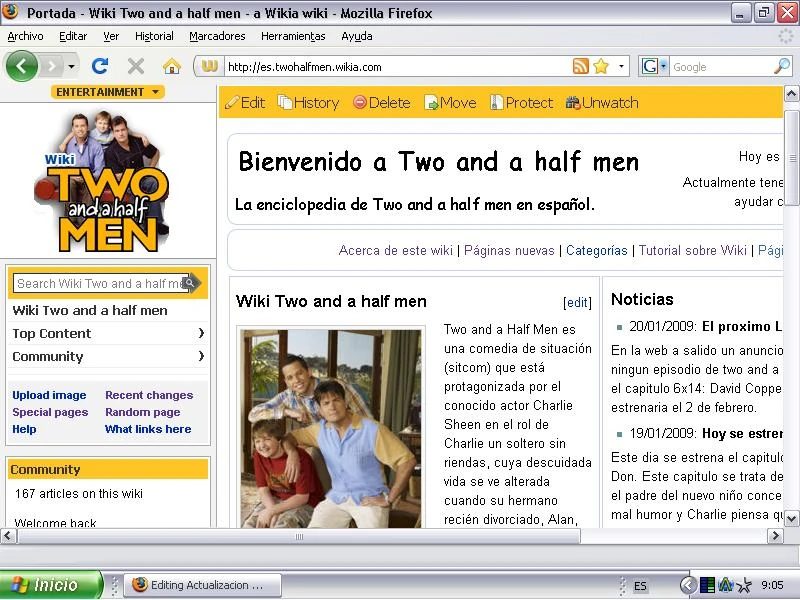Image resolution: width=800 pixels, height=600 pixels.
Task: Click the History pages icon
Action: pos(285,103)
